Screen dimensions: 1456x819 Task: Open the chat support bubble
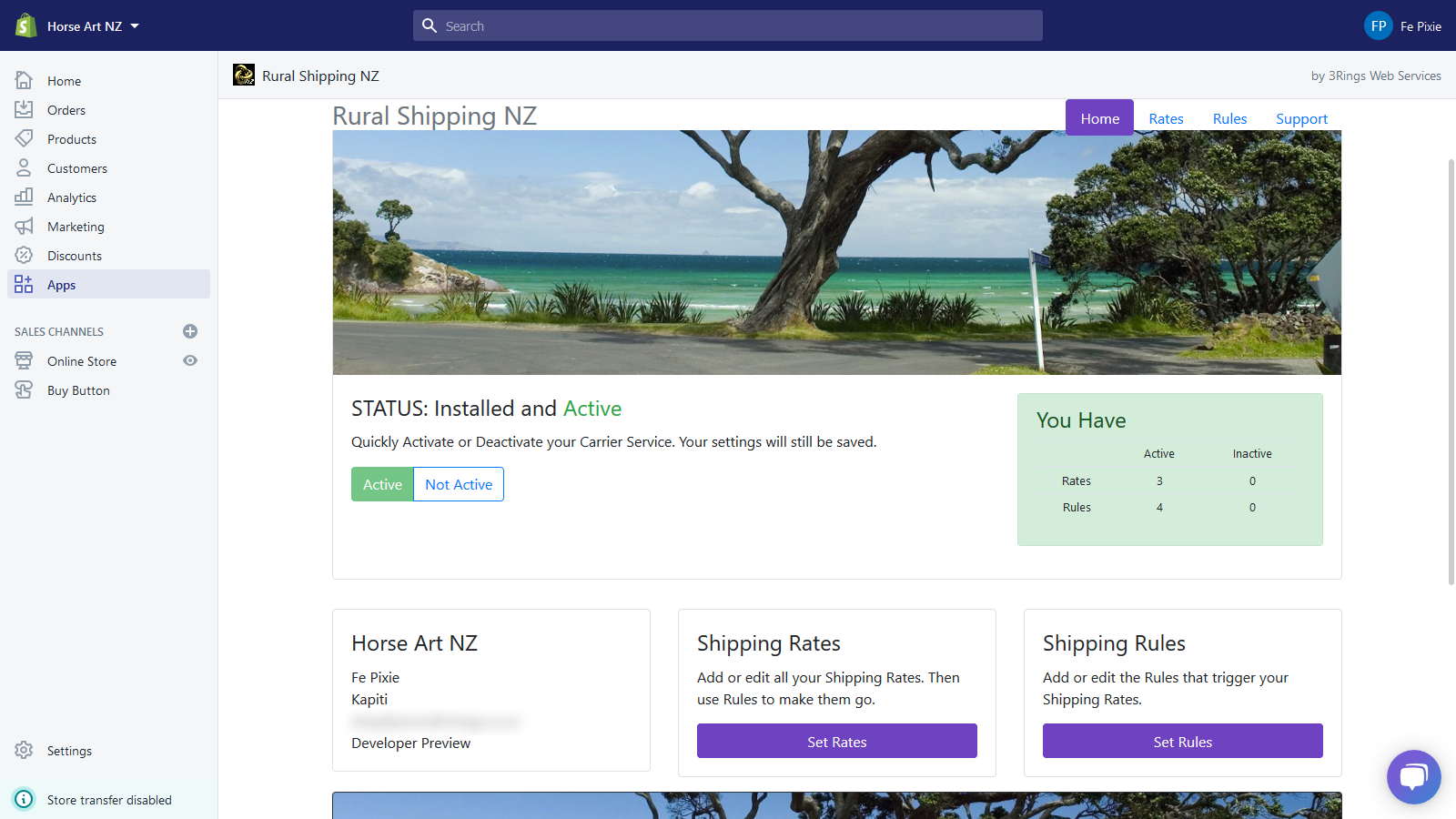(1413, 776)
